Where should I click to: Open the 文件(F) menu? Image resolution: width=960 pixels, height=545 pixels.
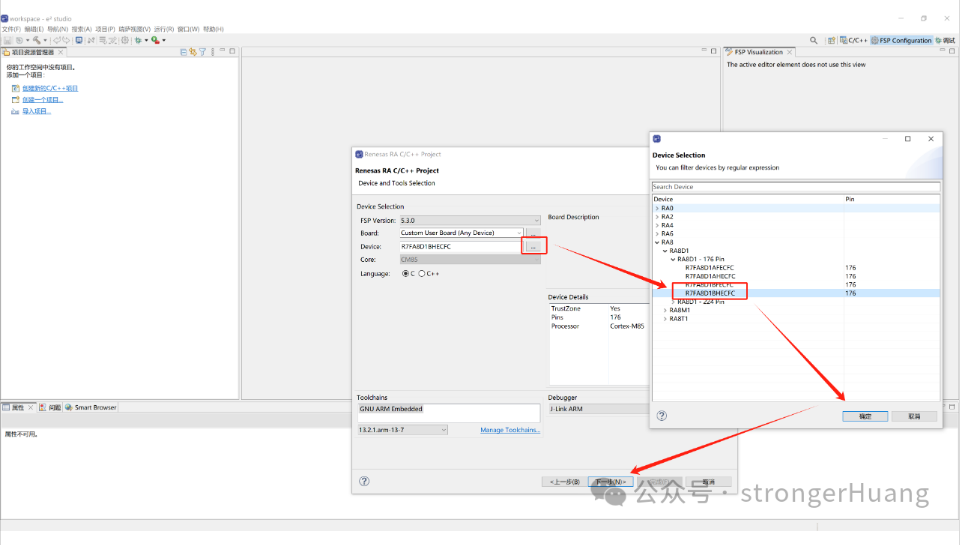tap(11, 29)
